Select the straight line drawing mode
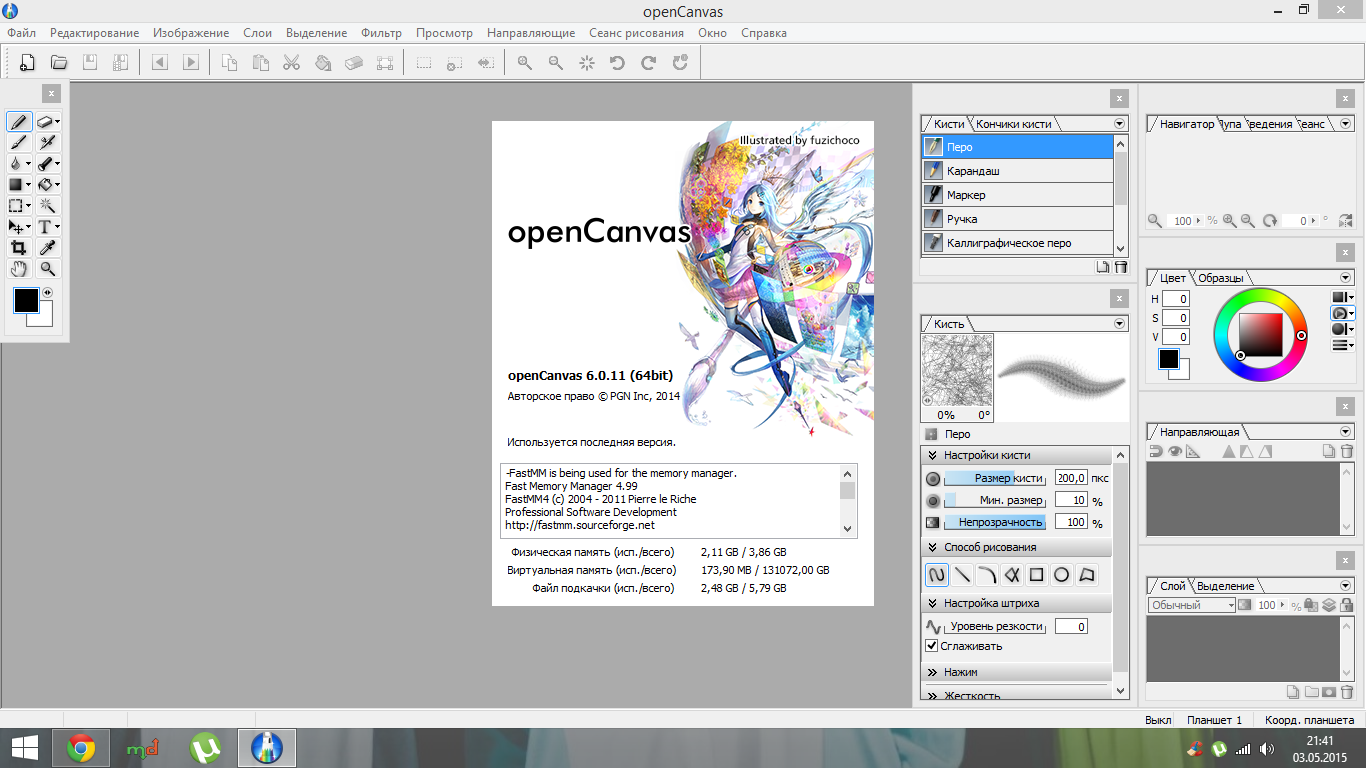This screenshot has height=768, width=1366. point(962,575)
